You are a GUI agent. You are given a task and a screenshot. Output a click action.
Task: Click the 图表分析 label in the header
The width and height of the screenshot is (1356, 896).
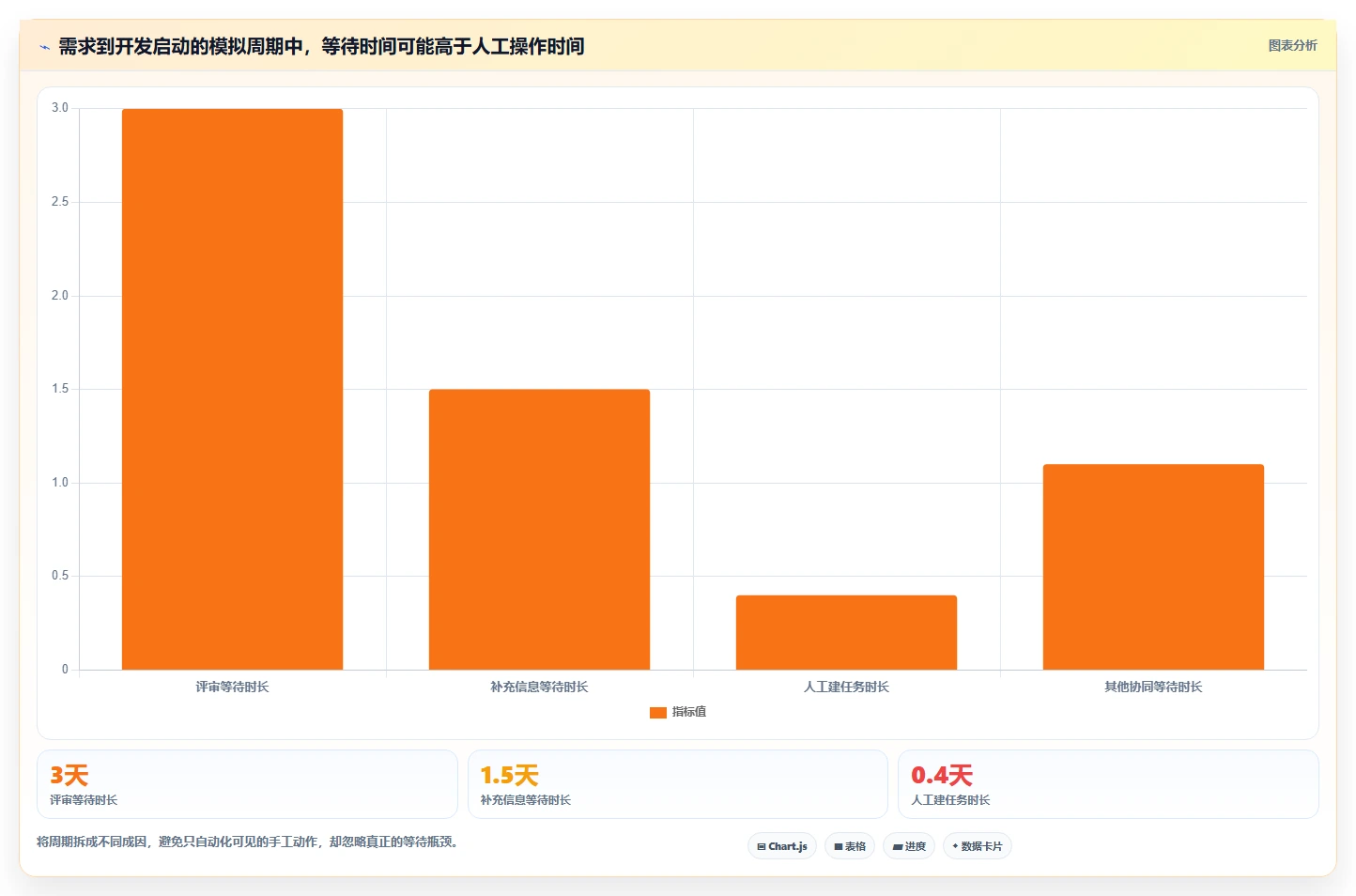[x=1292, y=45]
